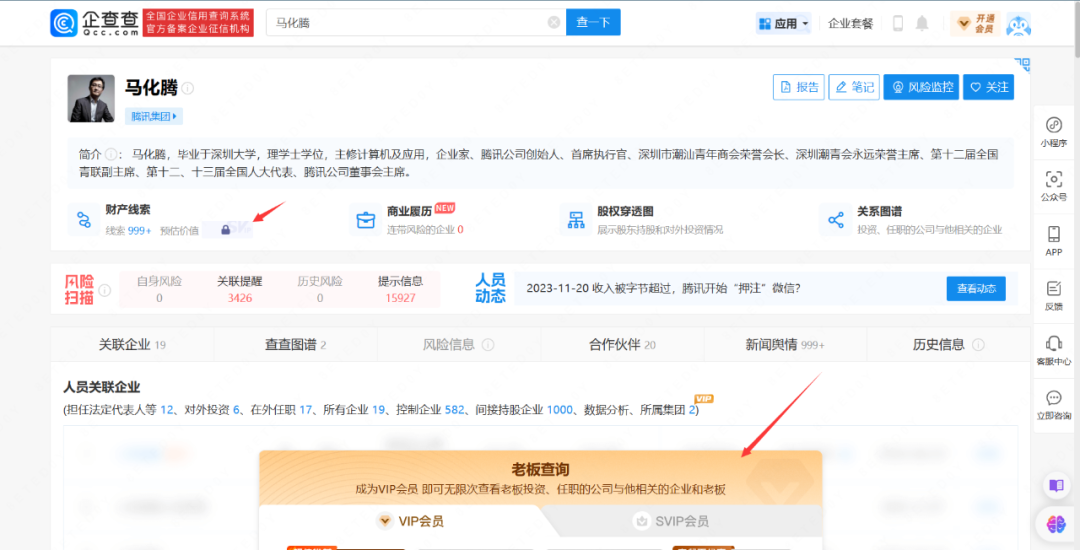The width and height of the screenshot is (1080, 550).
Task: Click the 风险监控 button
Action: [921, 87]
